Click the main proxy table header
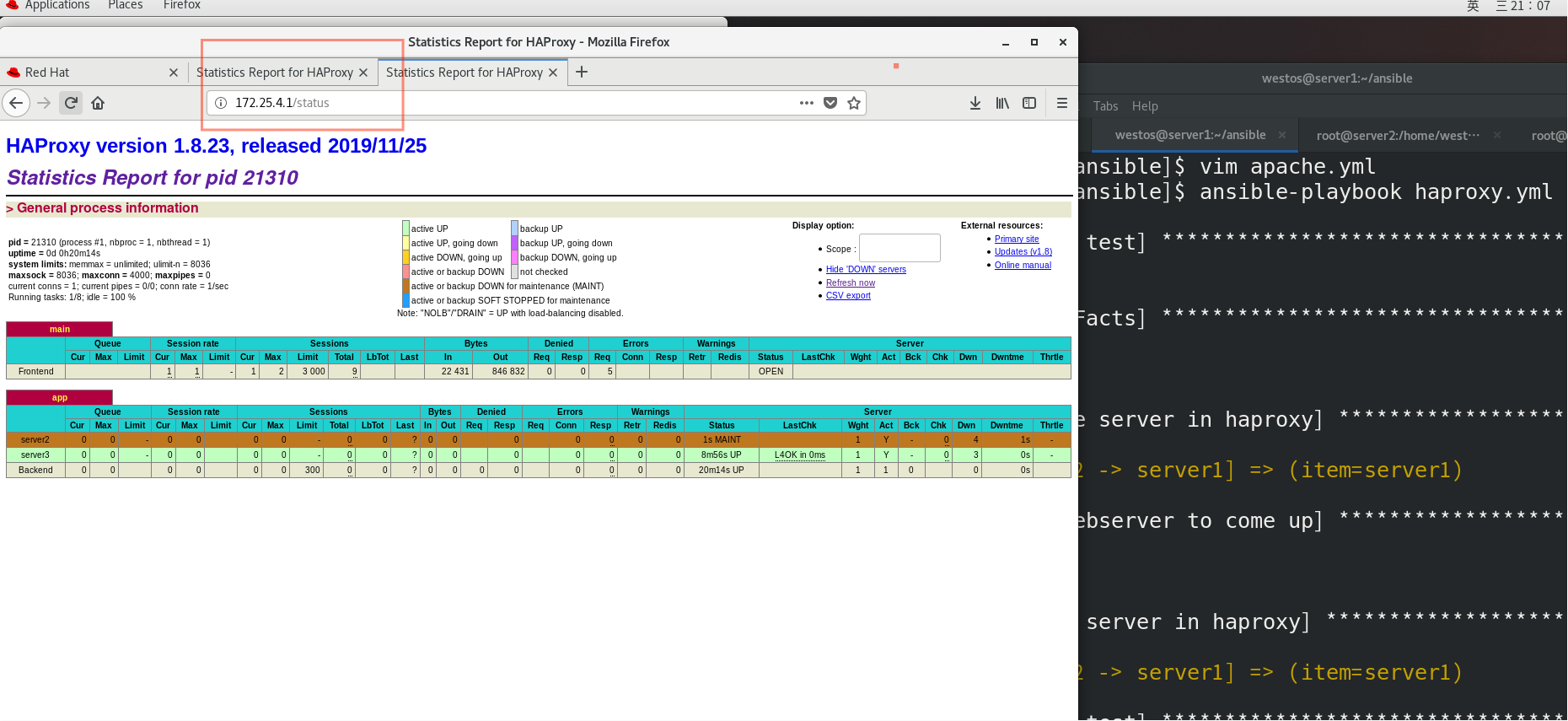1568x721 pixels. (59, 329)
